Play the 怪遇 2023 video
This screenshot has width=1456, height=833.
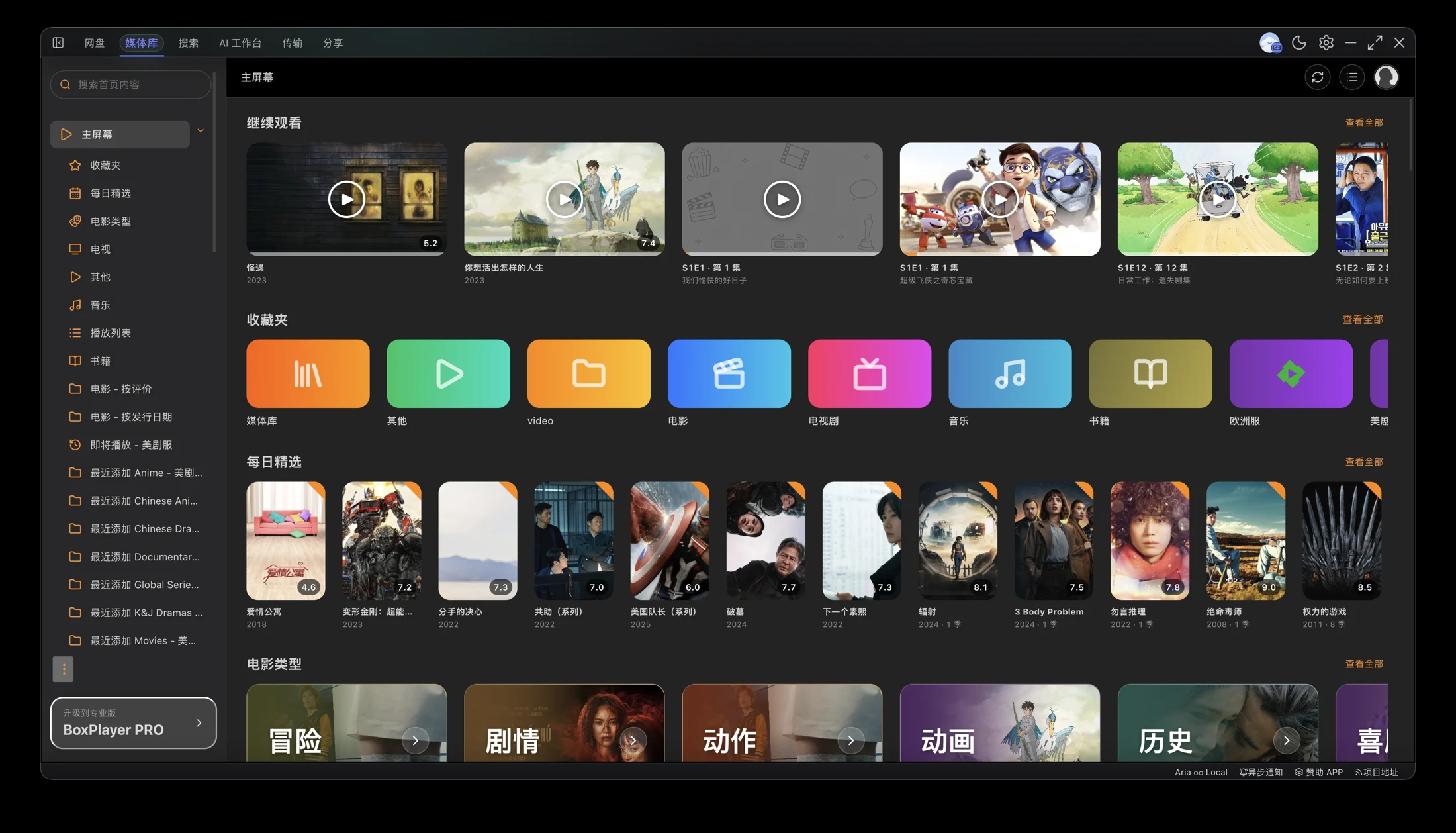point(347,199)
